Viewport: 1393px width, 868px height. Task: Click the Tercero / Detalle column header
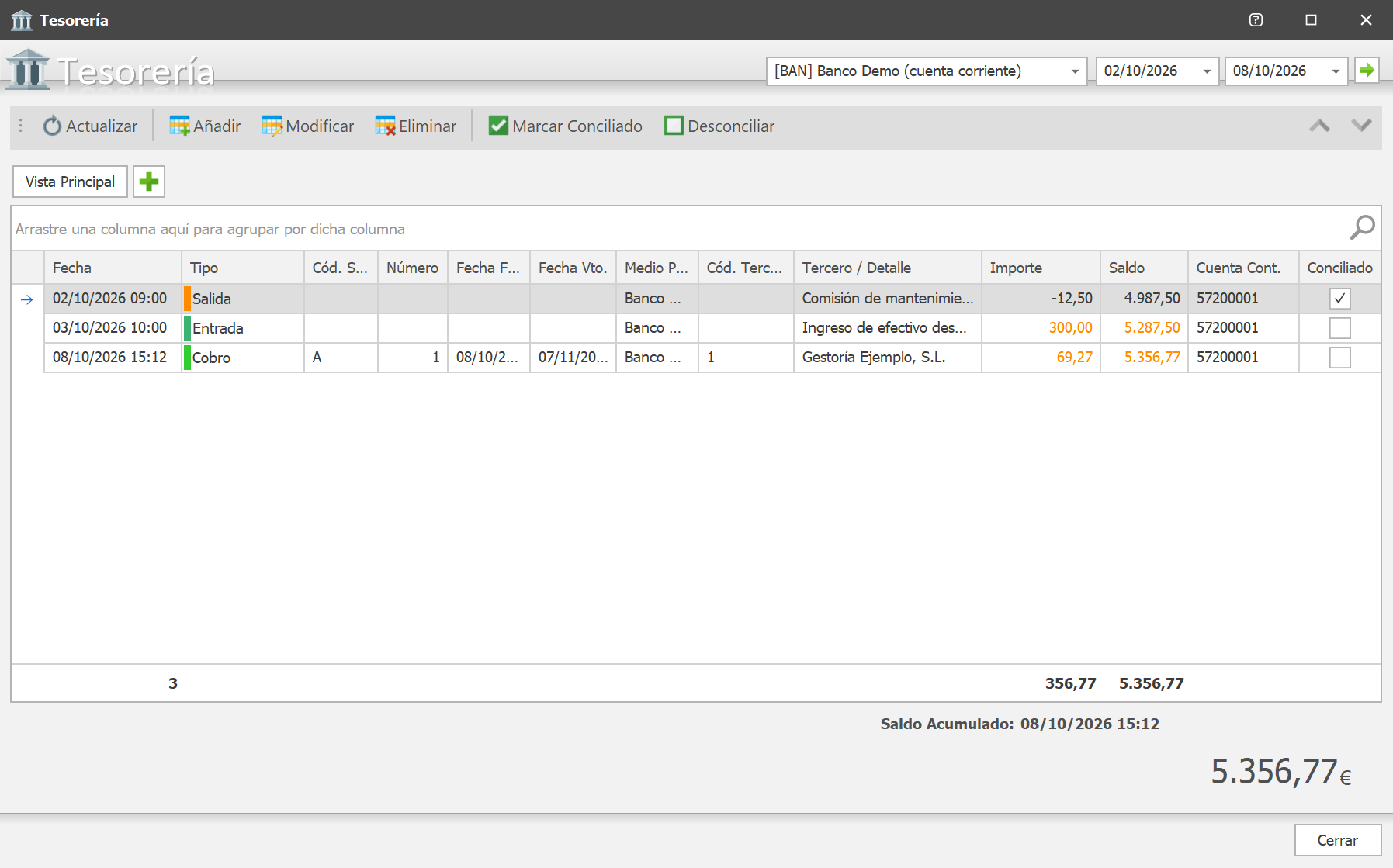(887, 268)
